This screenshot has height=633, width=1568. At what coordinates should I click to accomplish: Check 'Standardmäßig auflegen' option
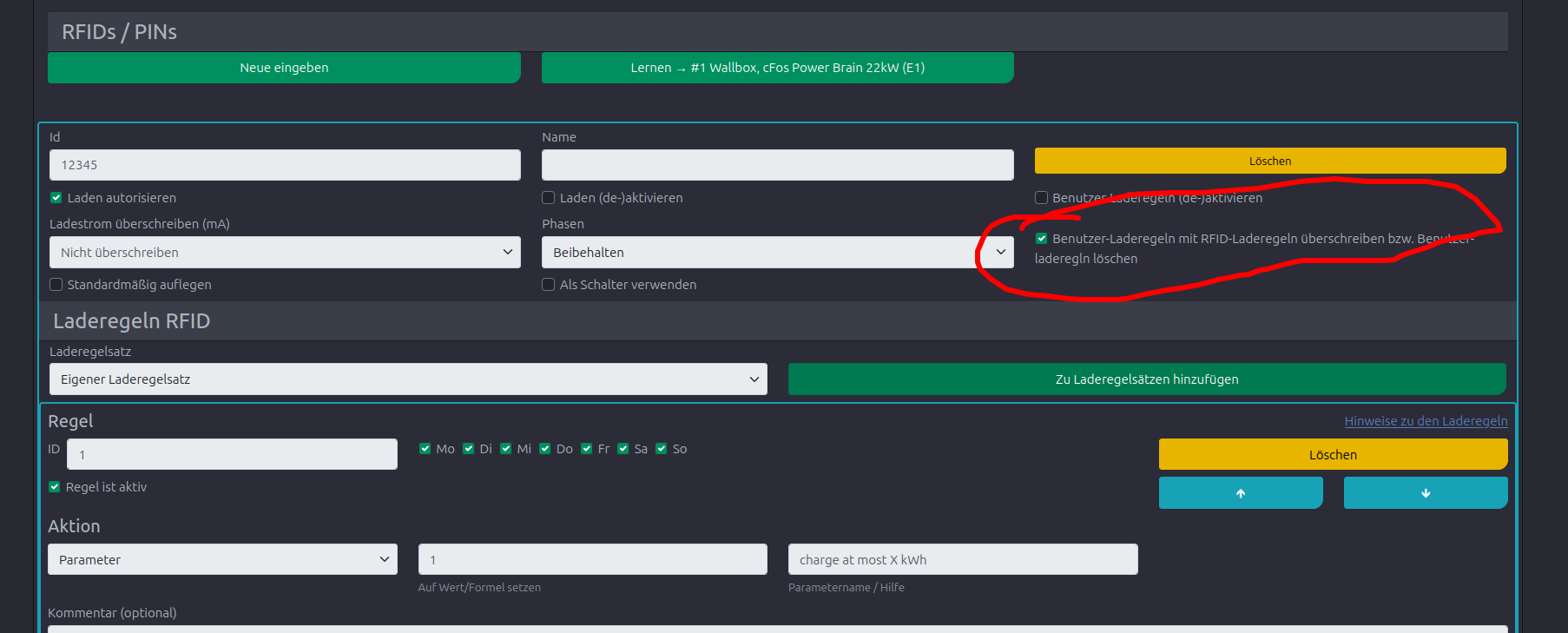tap(56, 285)
